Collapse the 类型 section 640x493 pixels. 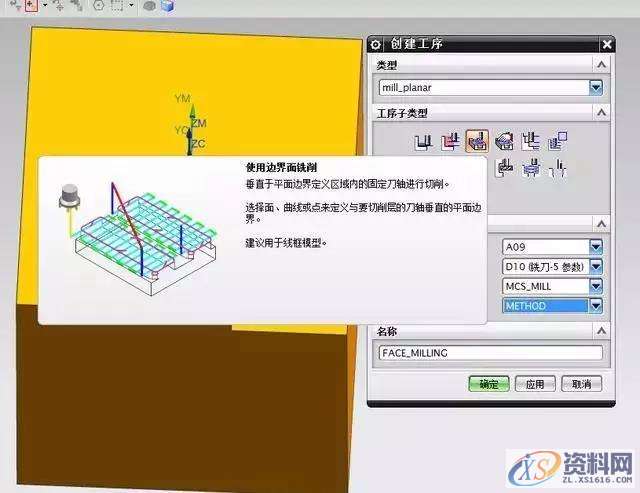pos(601,64)
